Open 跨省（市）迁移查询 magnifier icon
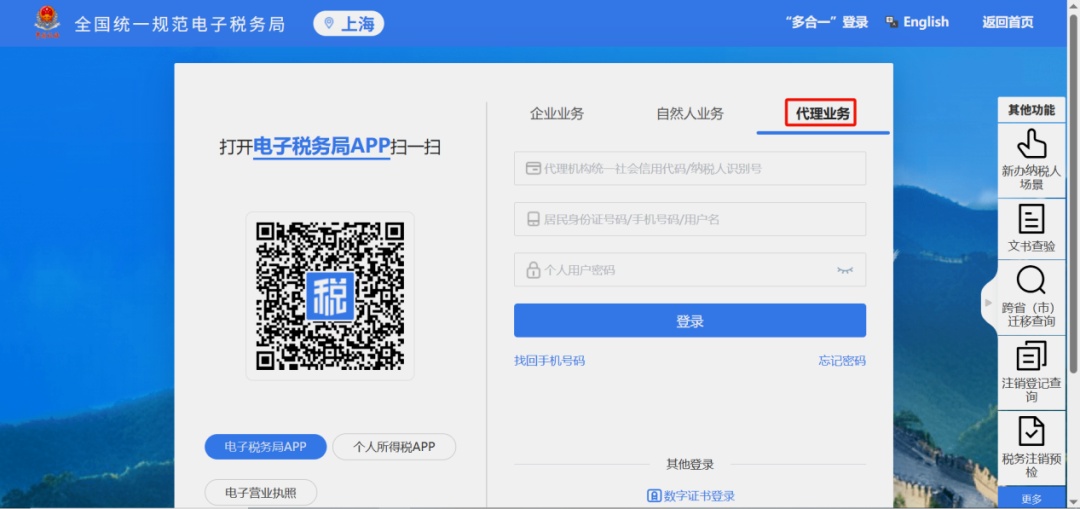Screen dimensions: 1080x509 click(x=1031, y=280)
